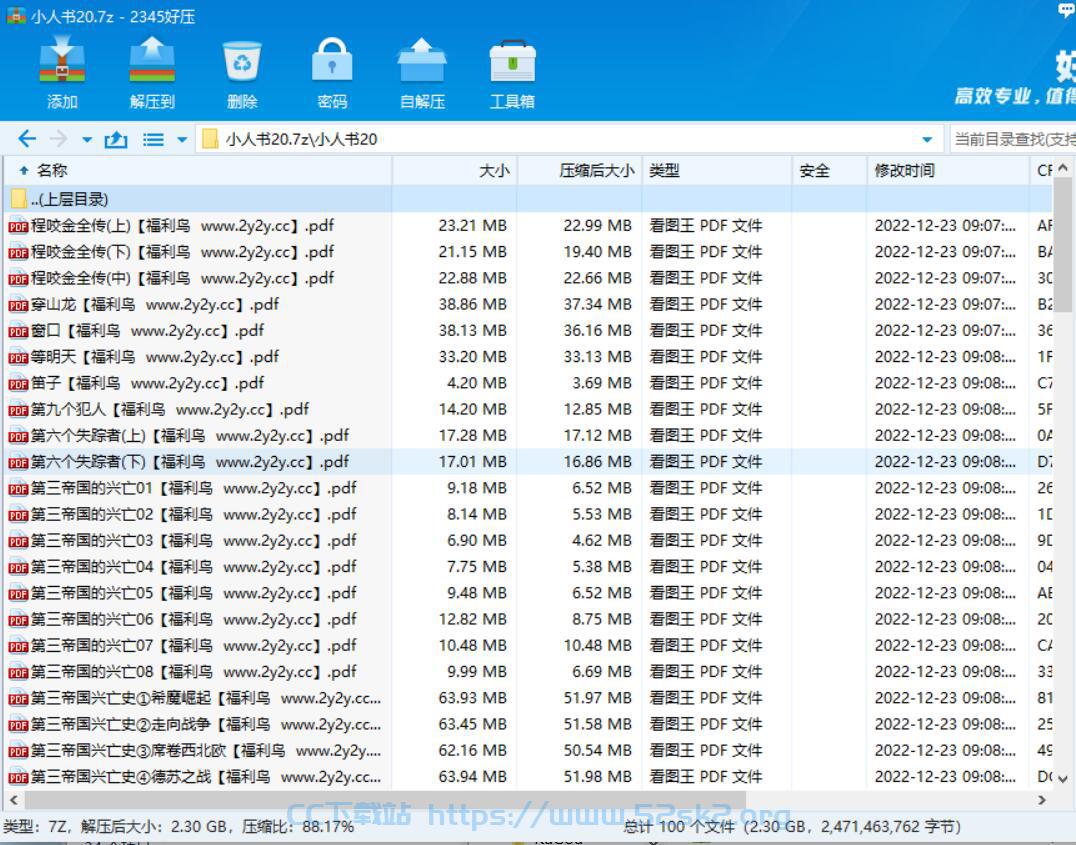Click the address bar path field
This screenshot has width=1076, height=845.
(570, 139)
